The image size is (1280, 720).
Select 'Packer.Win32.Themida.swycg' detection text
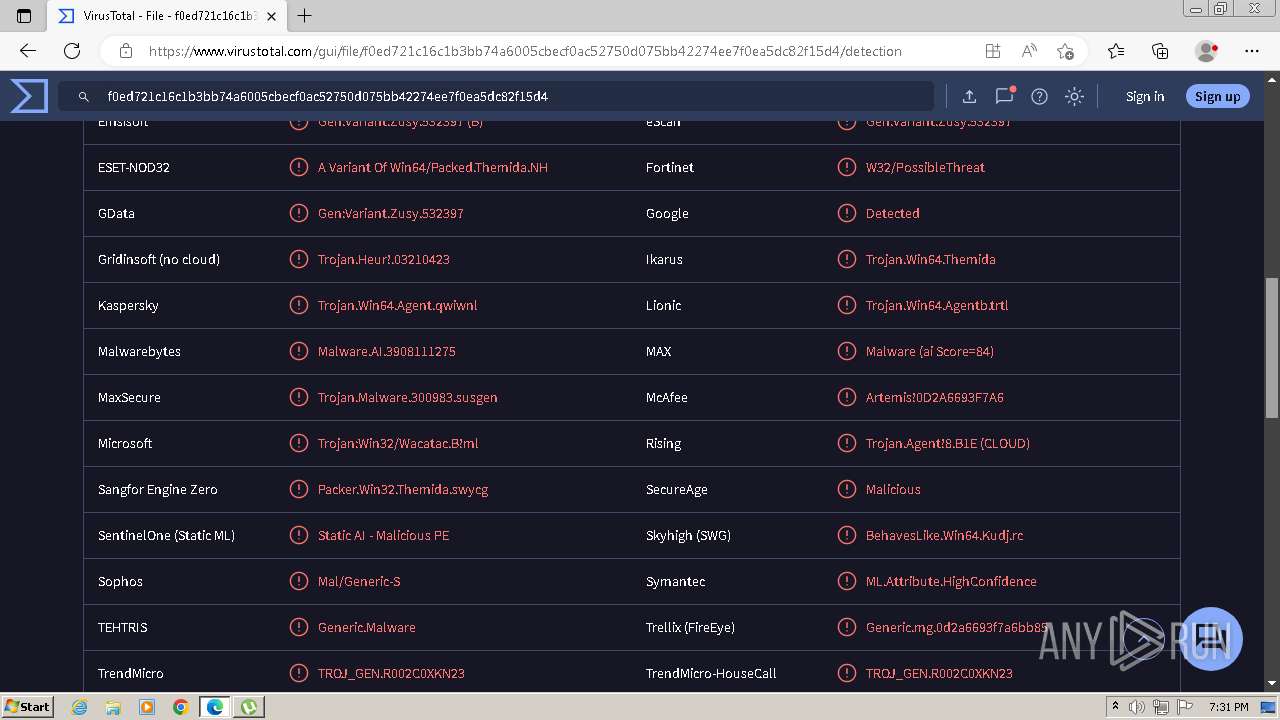click(403, 489)
